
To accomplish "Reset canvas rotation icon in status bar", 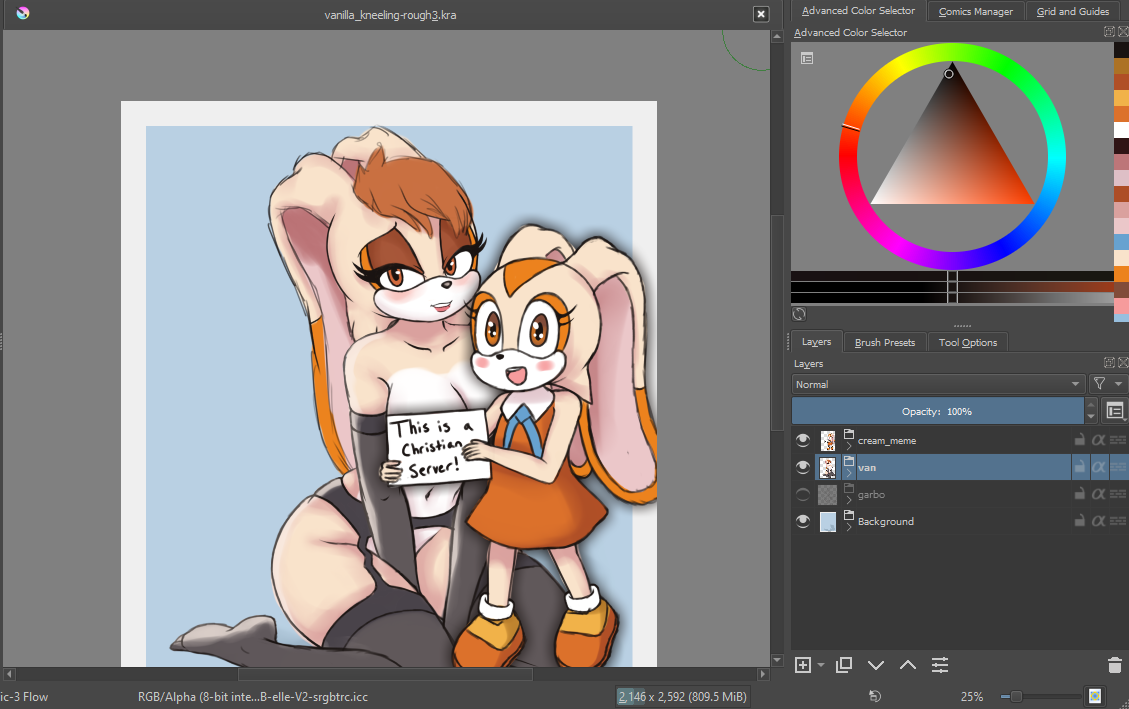I will [874, 696].
